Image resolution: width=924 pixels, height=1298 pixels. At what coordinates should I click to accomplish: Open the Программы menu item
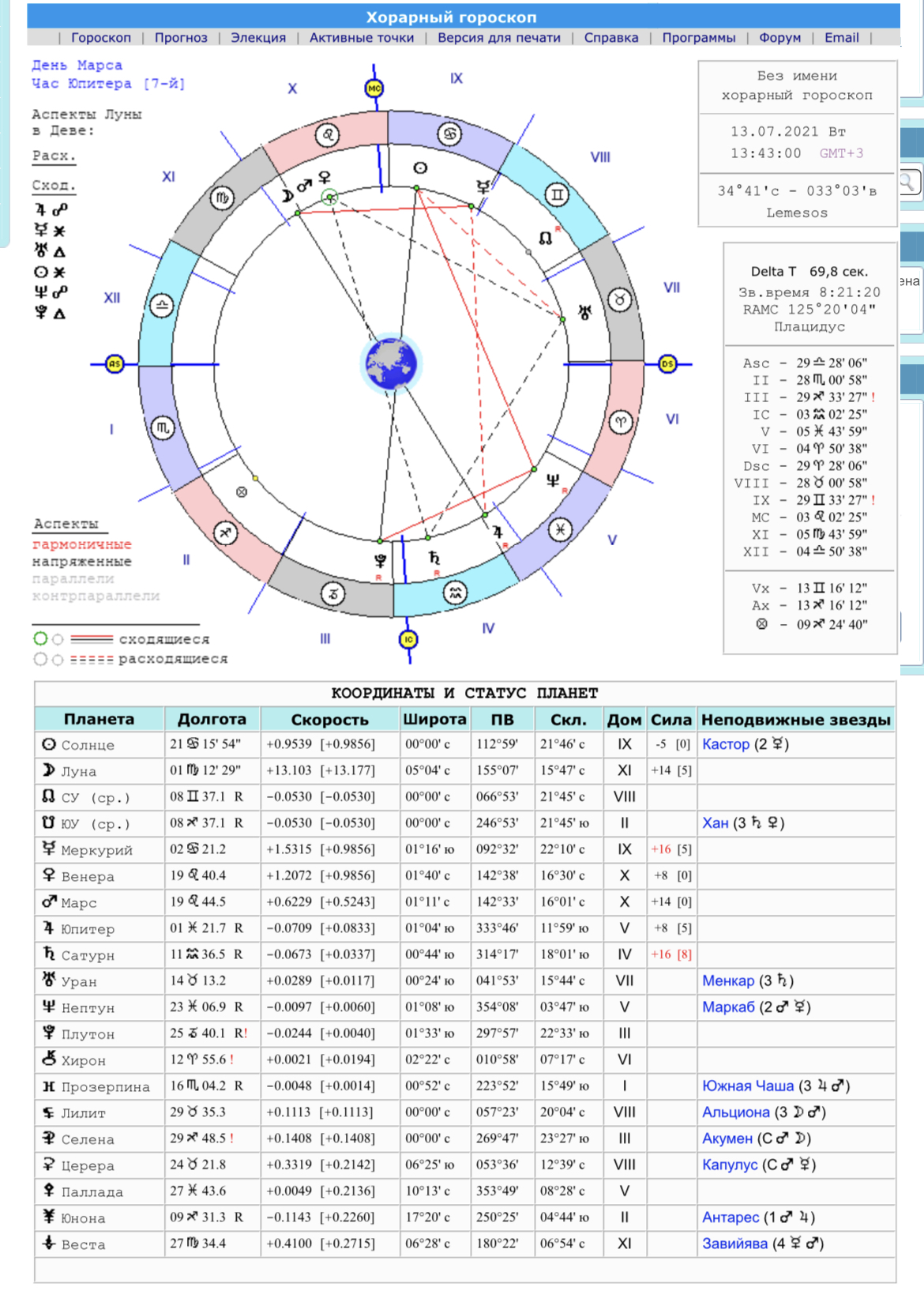coord(699,37)
